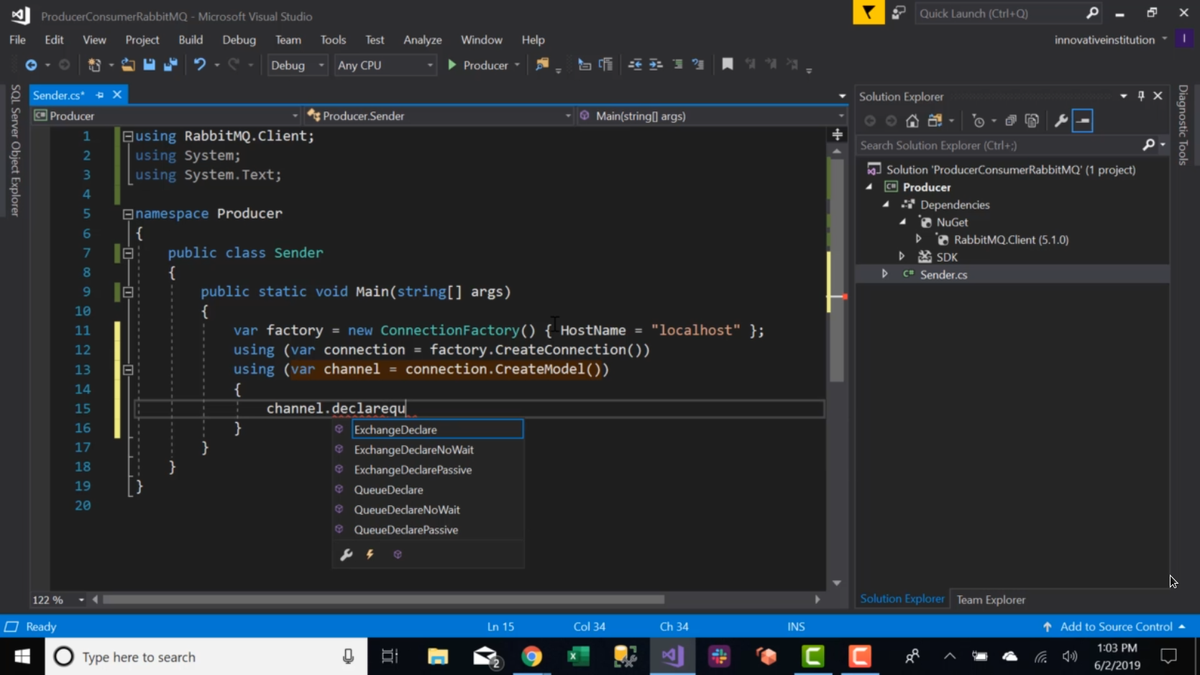Select QueueDeclare from the IntelliSense list

(388, 490)
